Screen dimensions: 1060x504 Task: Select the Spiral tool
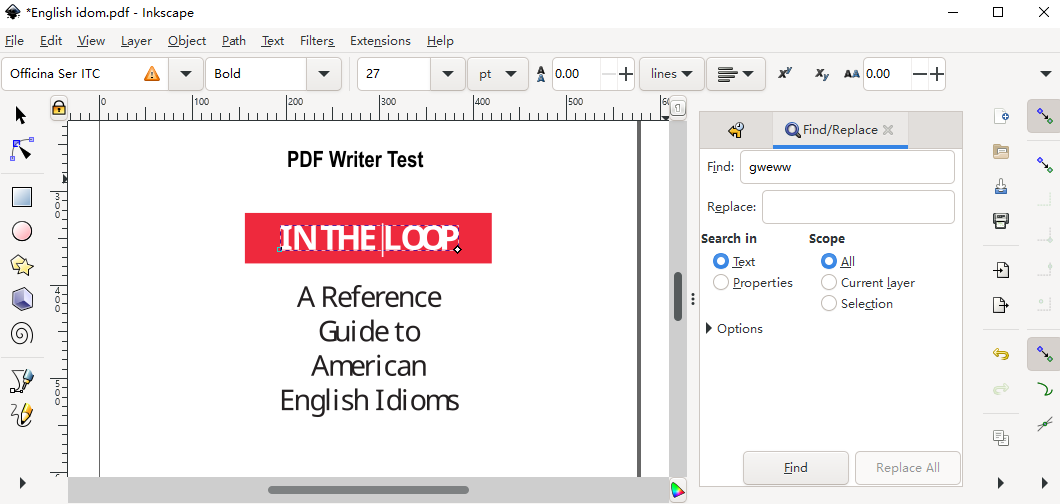(22, 332)
